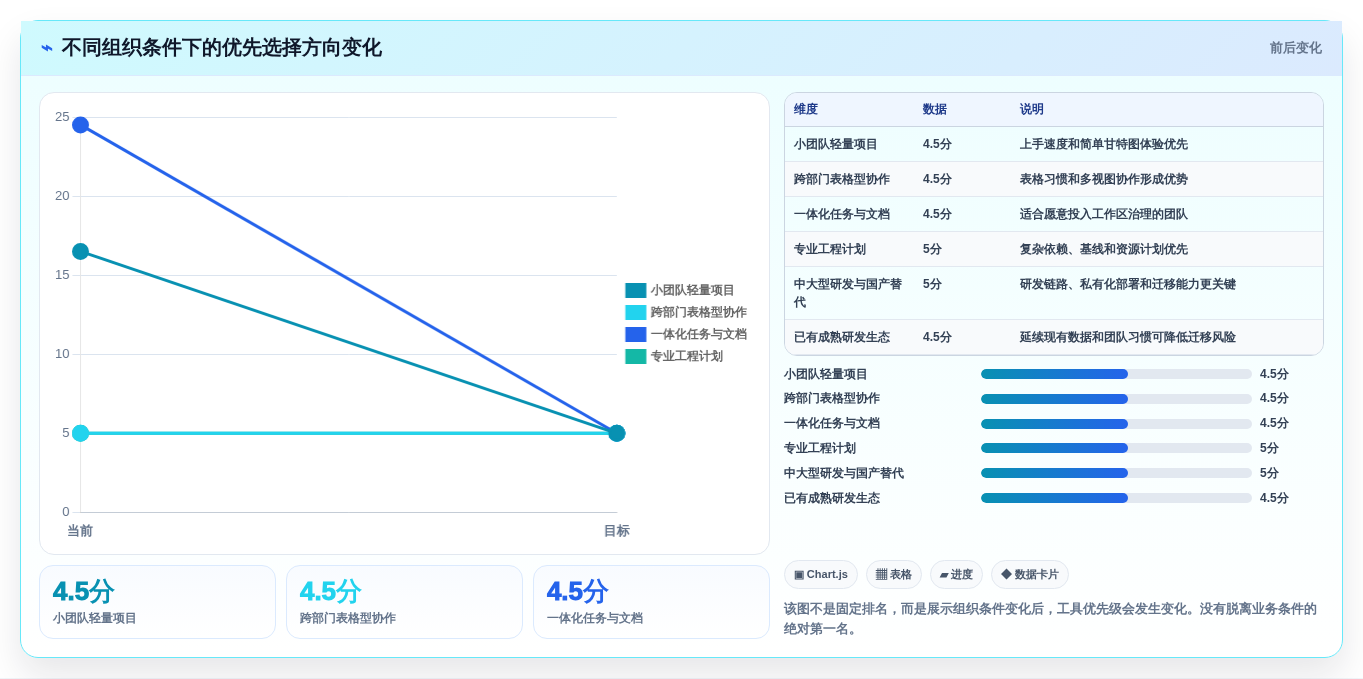Open the 4.5分 跨部门表格型协作 stat card
This screenshot has width=1363, height=679.
(404, 602)
